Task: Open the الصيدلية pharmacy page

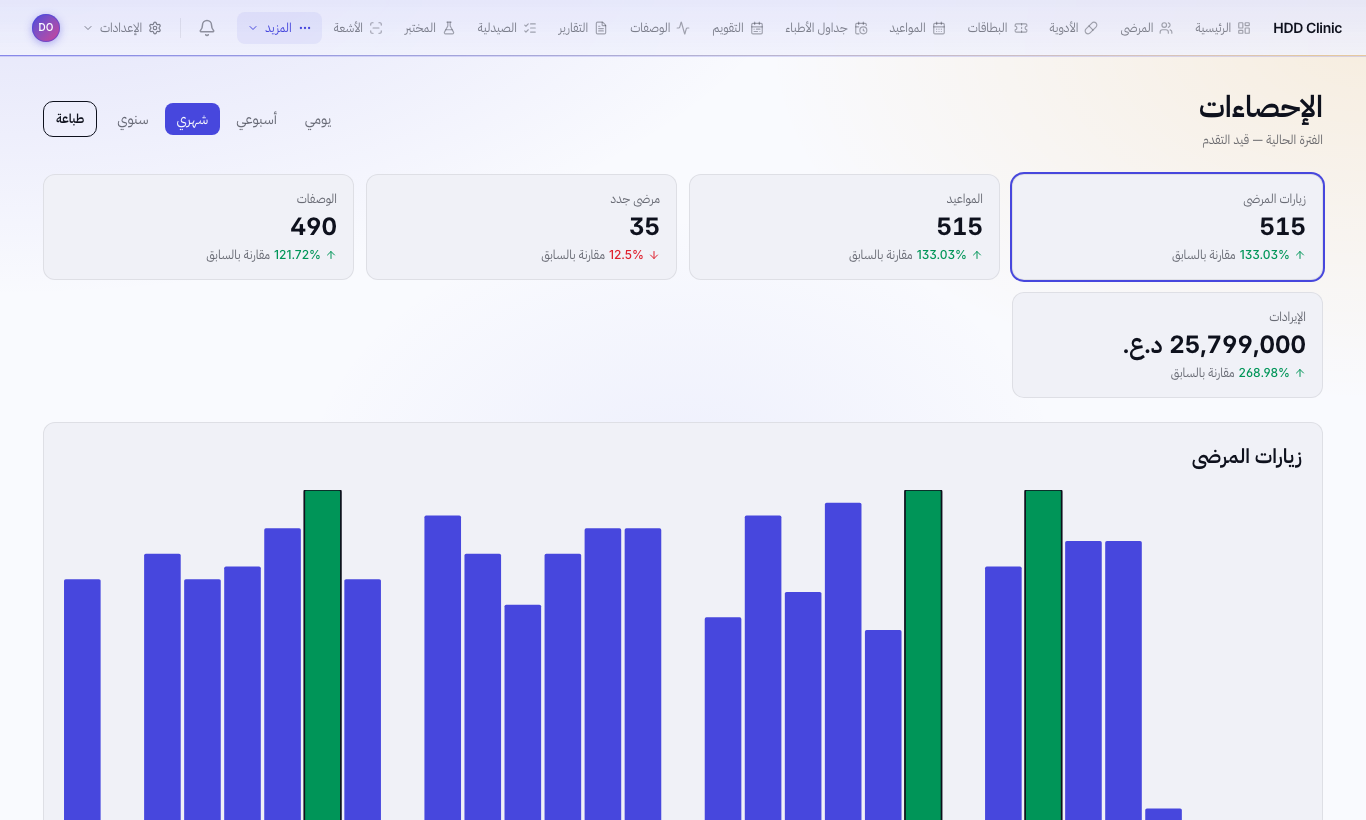Action: coord(507,28)
